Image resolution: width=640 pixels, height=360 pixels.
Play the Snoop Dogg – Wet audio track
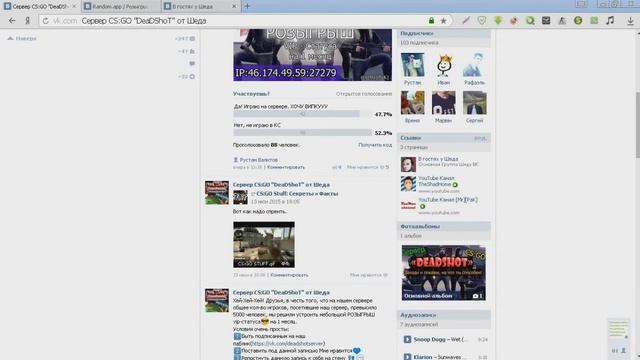407,339
